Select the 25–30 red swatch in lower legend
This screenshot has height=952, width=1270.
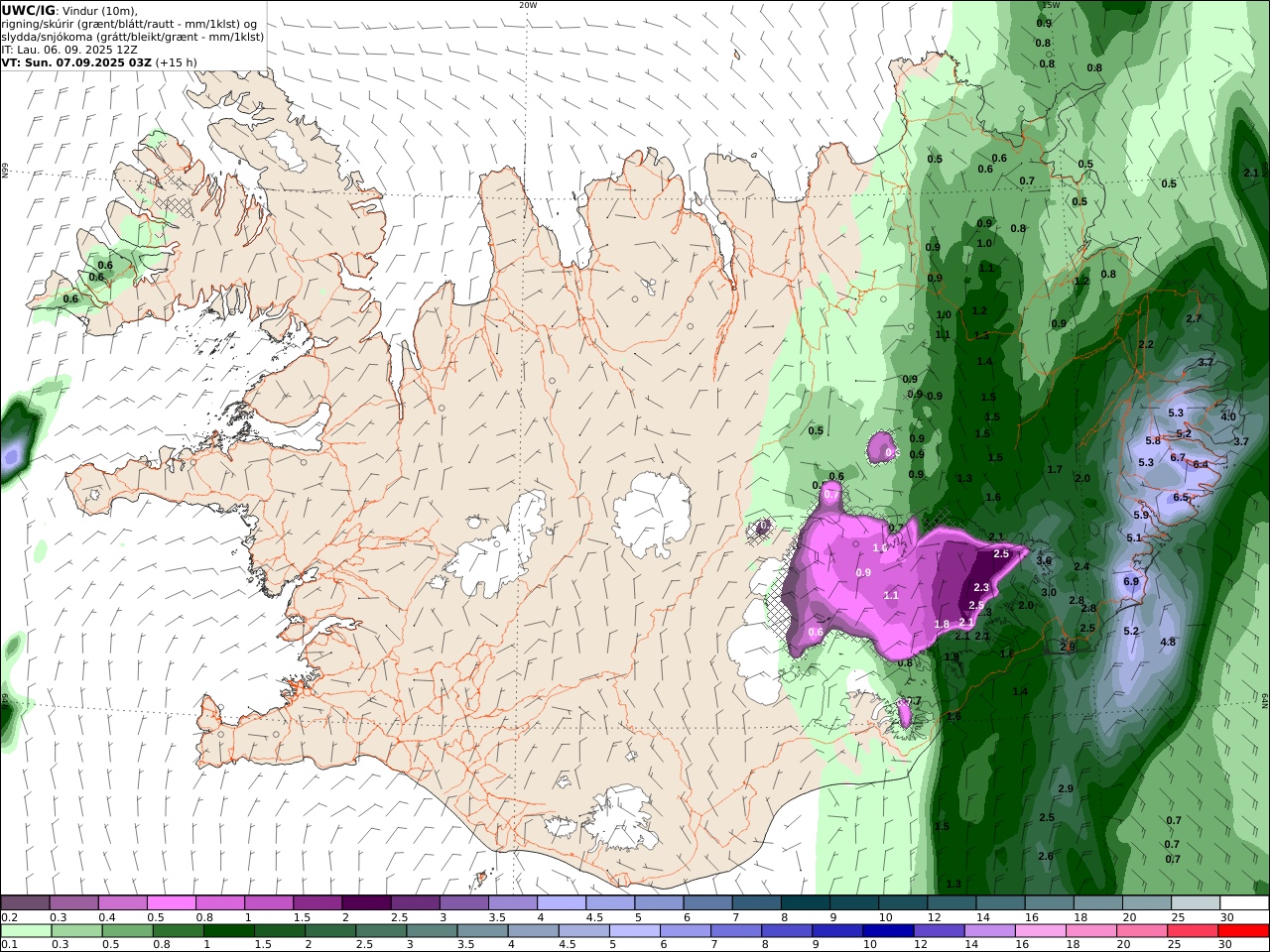(x=1191, y=931)
